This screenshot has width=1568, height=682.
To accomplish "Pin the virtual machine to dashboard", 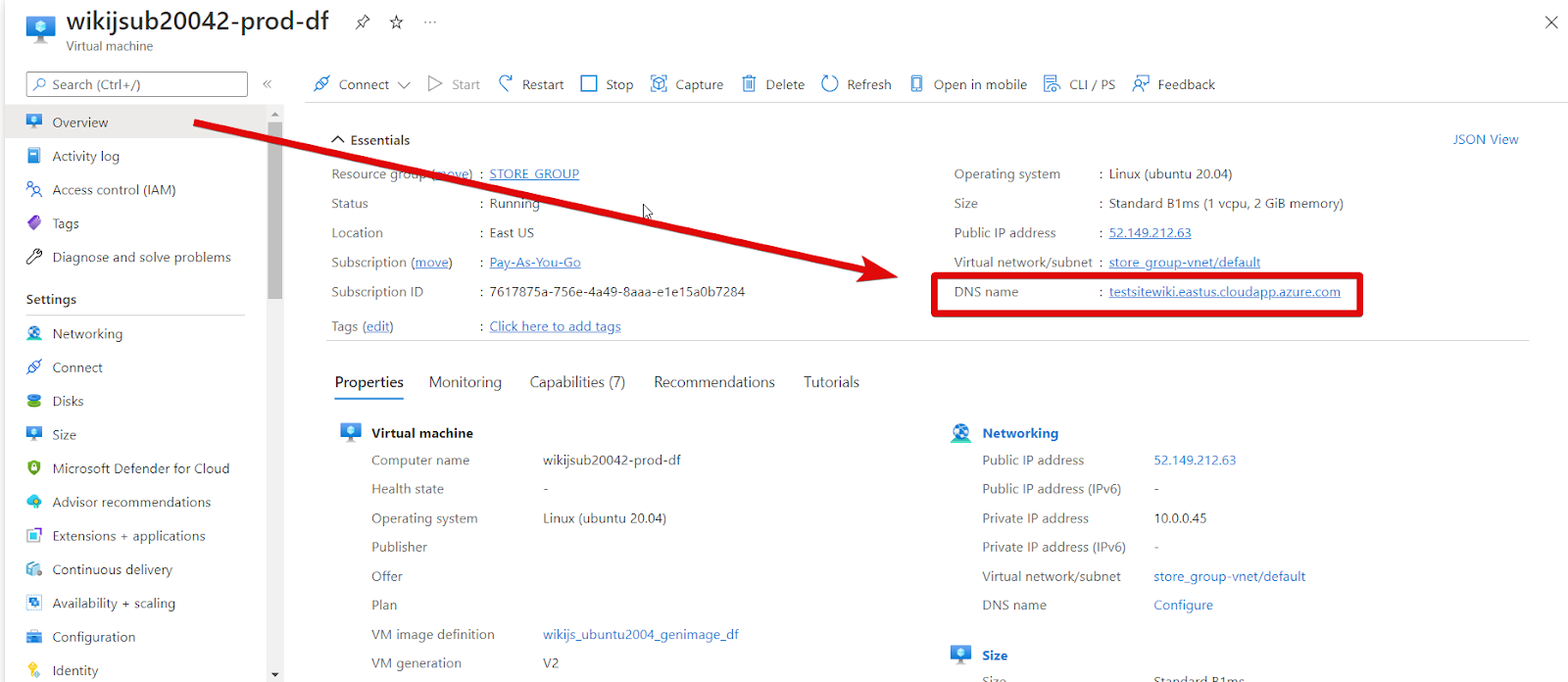I will [x=363, y=22].
